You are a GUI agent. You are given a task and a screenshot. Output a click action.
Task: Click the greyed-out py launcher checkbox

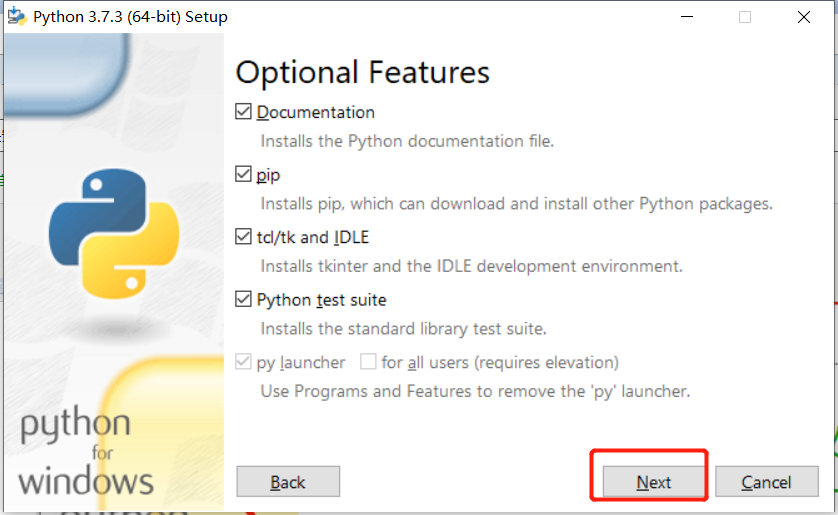(x=243, y=362)
